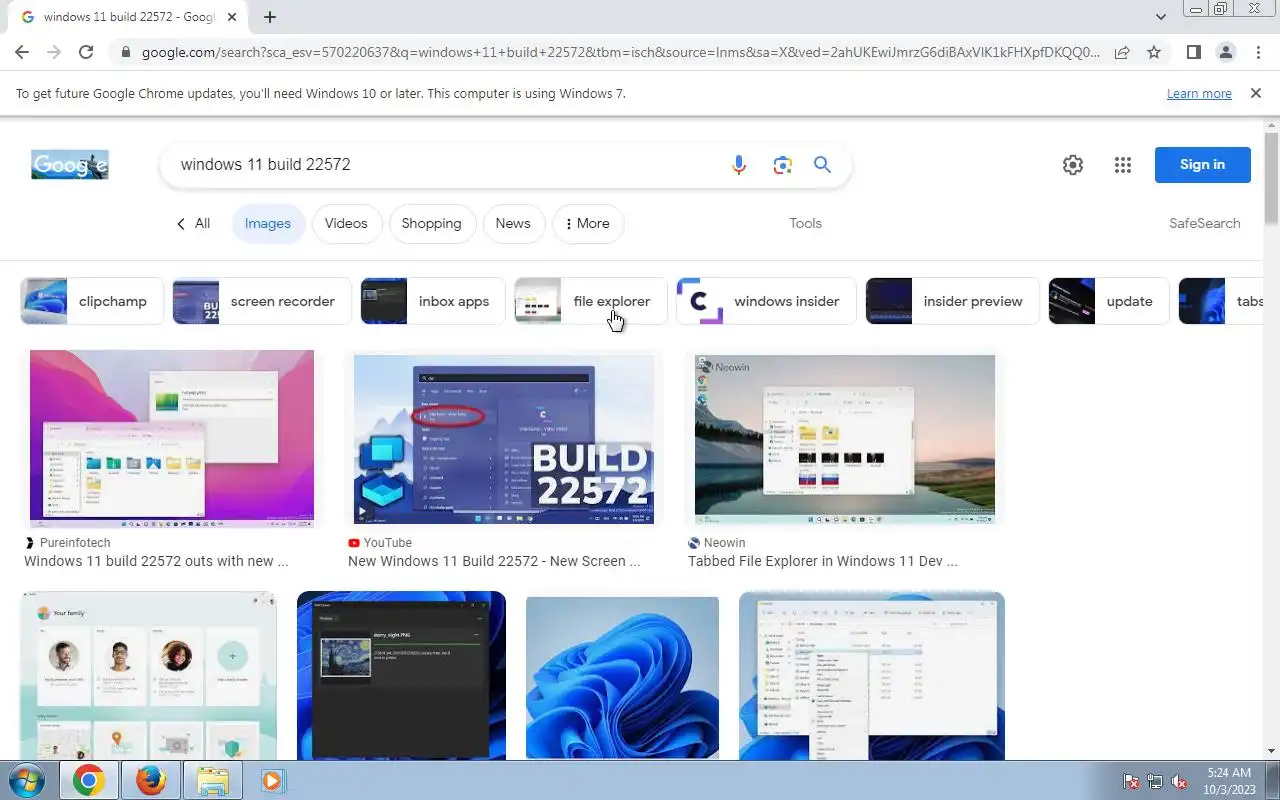Filter images by windows insider chip

click(x=766, y=301)
